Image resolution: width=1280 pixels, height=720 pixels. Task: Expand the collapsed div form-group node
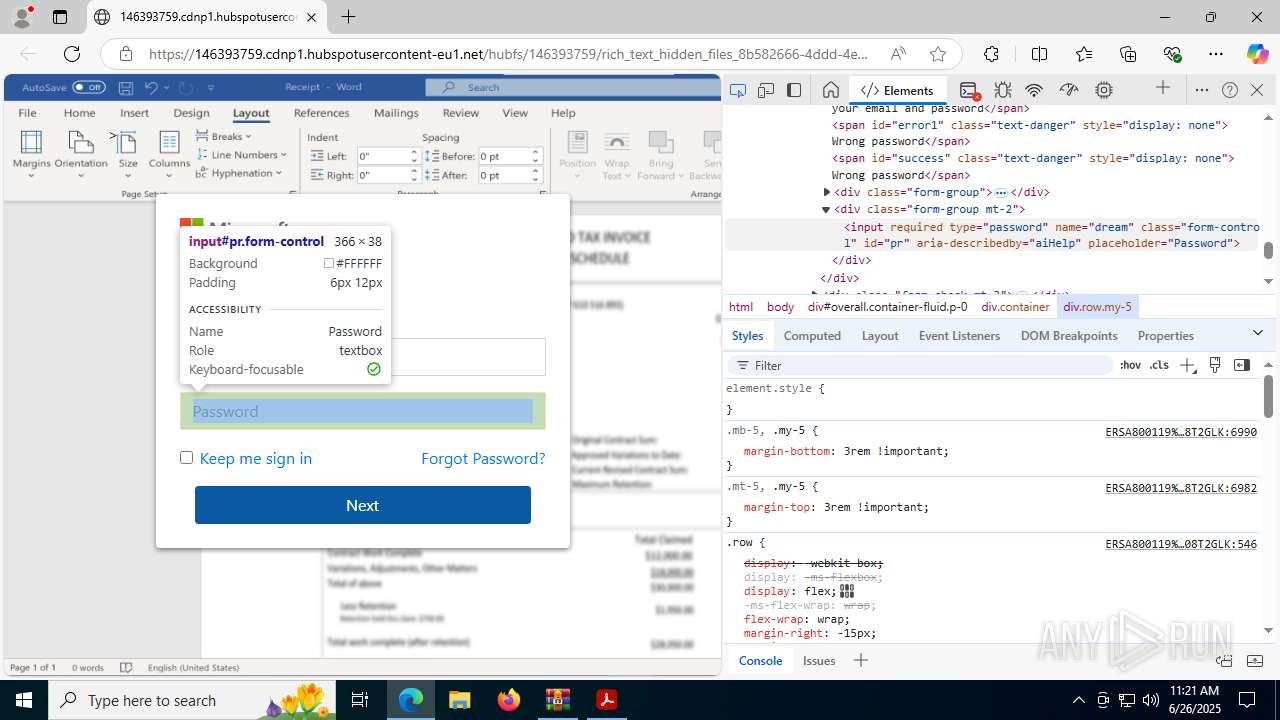coord(827,192)
